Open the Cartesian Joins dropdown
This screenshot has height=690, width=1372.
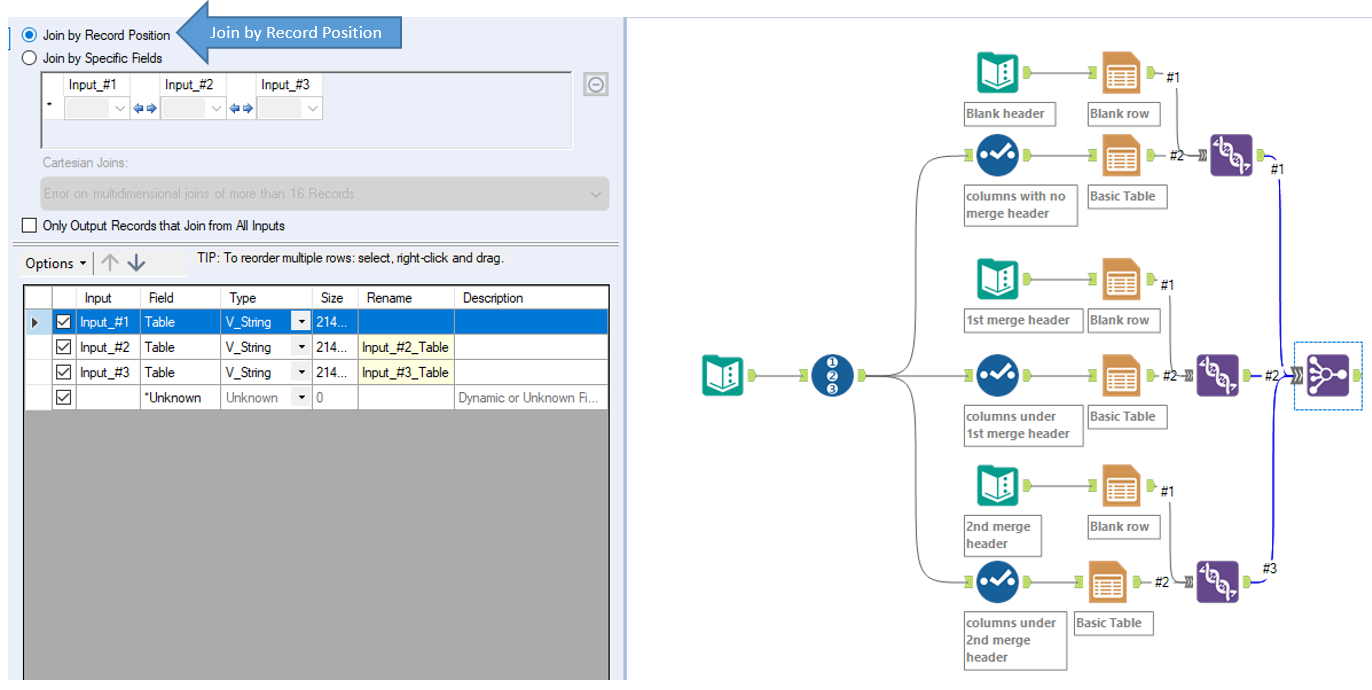pyautogui.click(x=597, y=194)
